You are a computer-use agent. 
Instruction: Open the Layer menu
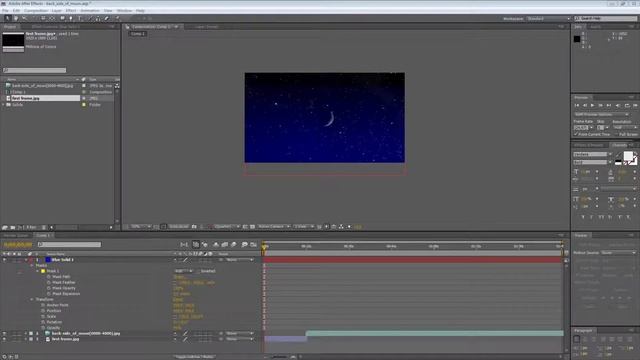57,11
